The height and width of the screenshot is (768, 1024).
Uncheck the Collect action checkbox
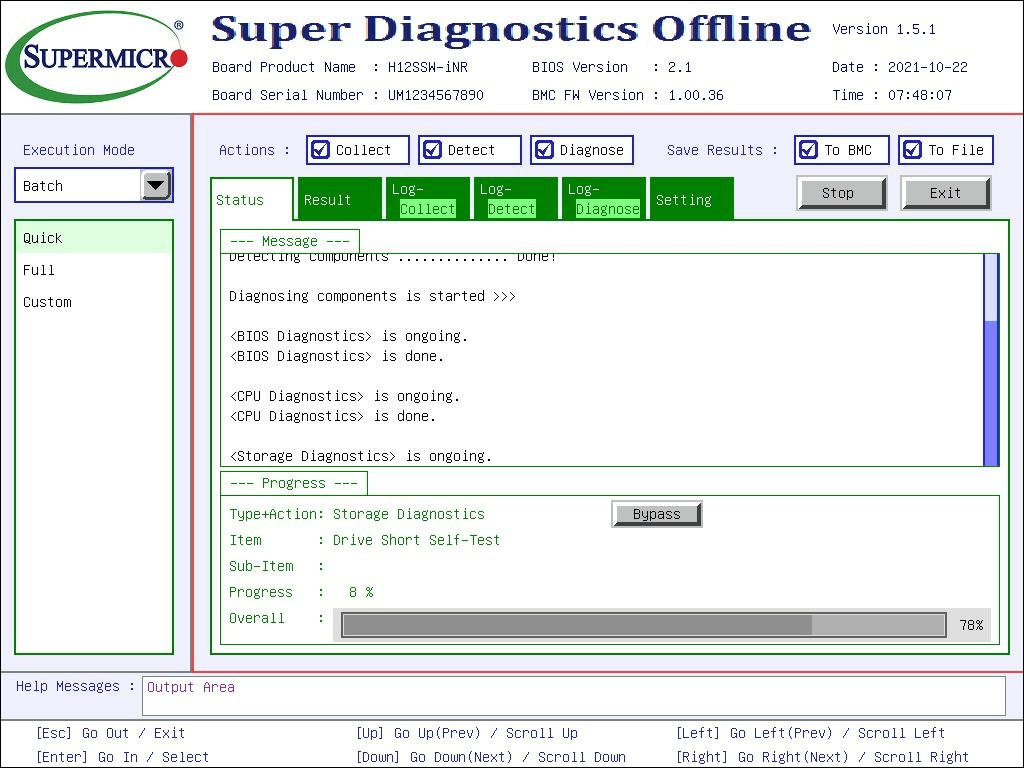321,150
